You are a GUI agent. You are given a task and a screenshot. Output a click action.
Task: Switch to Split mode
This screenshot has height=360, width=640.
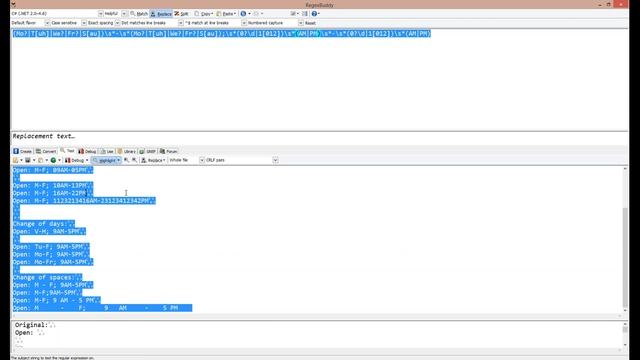[182, 14]
